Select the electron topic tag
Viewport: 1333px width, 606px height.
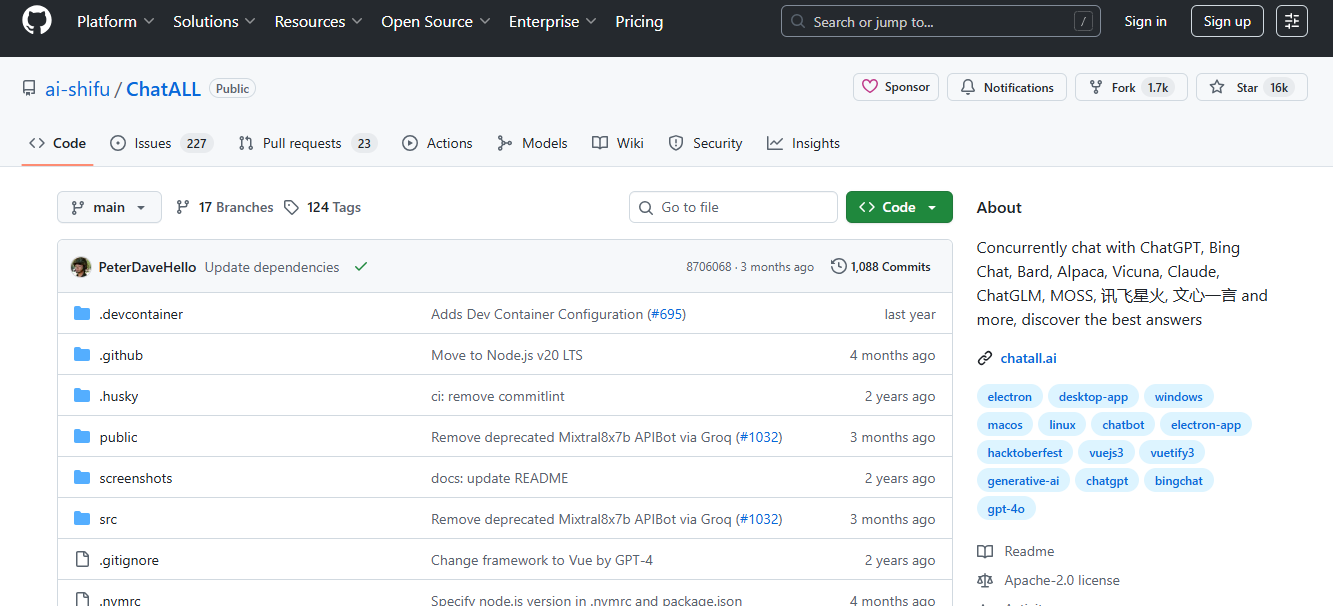click(x=1009, y=397)
